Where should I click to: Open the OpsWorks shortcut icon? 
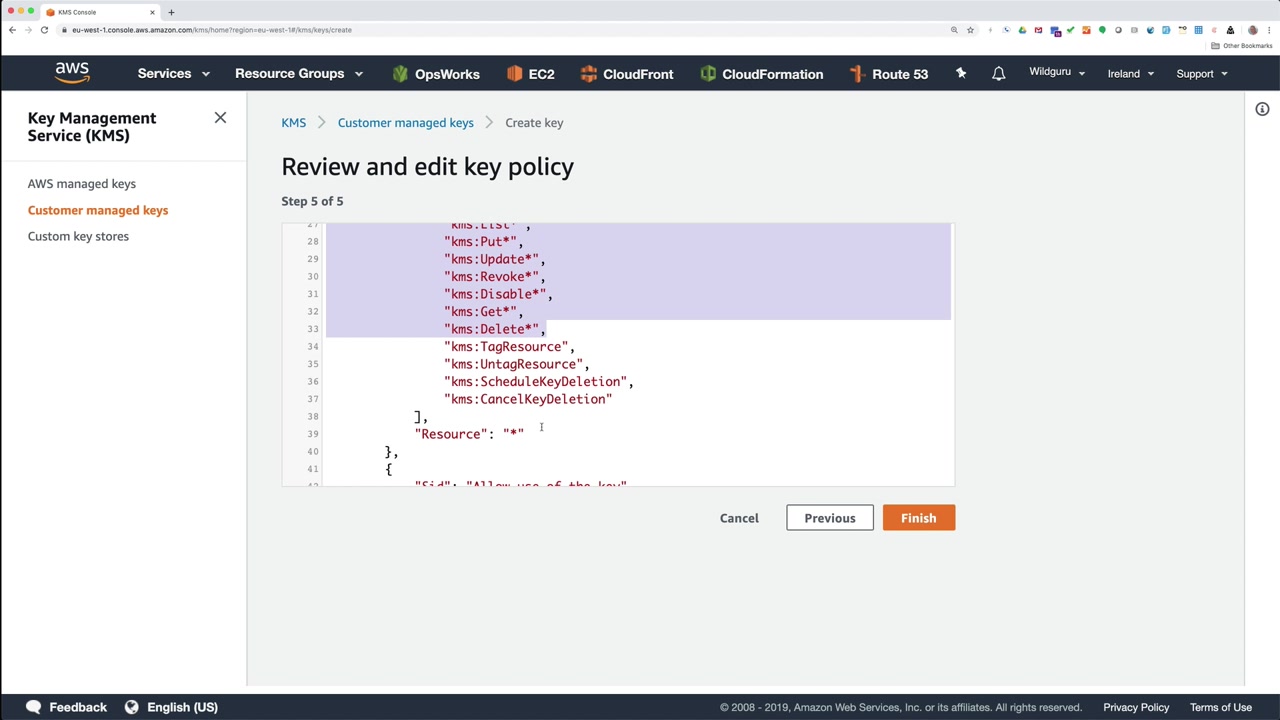(401, 74)
